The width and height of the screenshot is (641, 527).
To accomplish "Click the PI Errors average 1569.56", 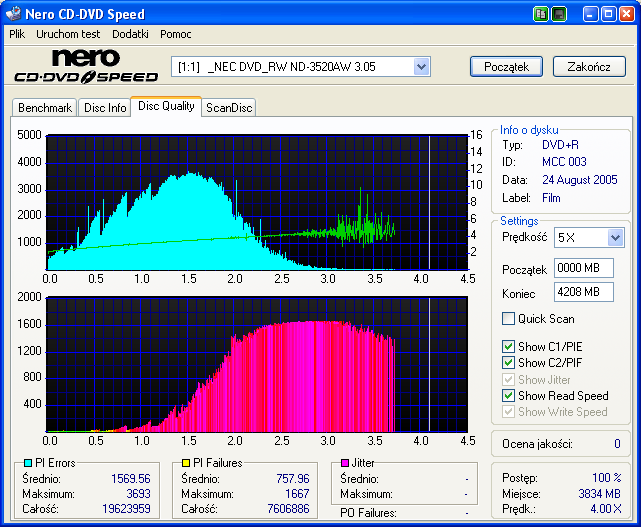I will pyautogui.click(x=131, y=479).
